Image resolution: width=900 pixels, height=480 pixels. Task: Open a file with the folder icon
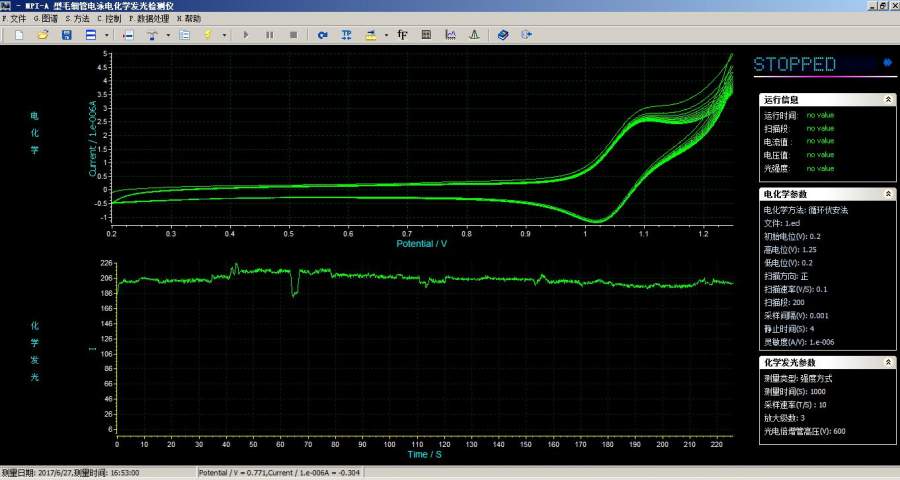pos(43,35)
